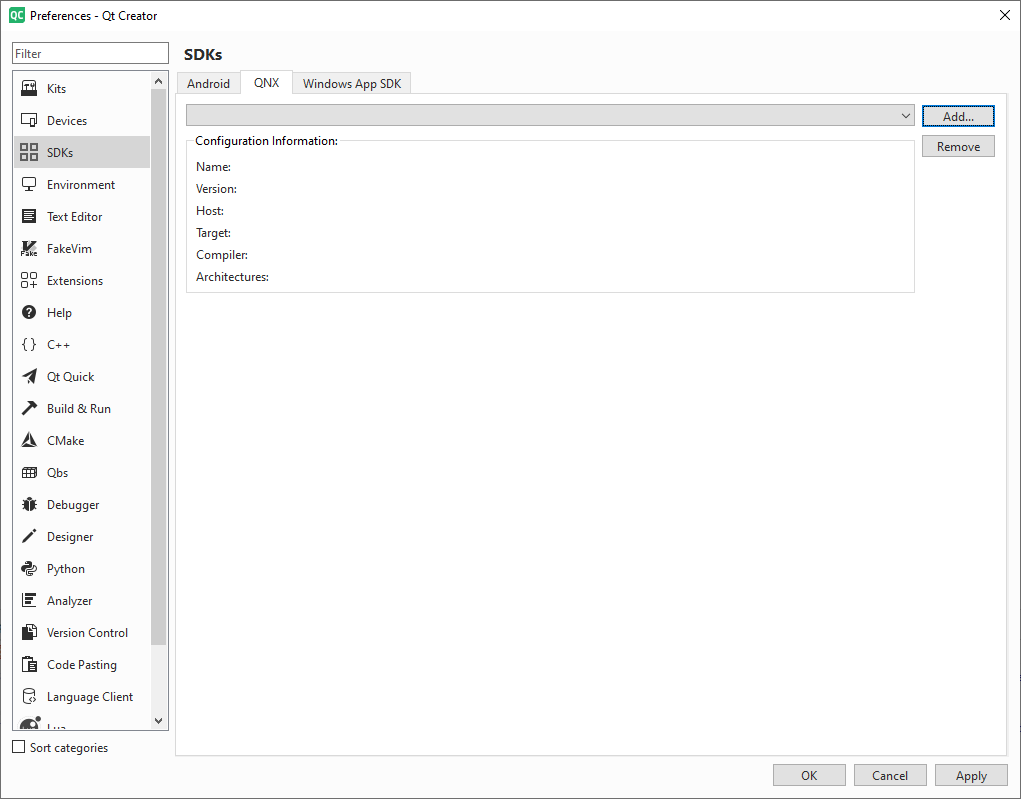Open the Kits category icon

[x=29, y=88]
